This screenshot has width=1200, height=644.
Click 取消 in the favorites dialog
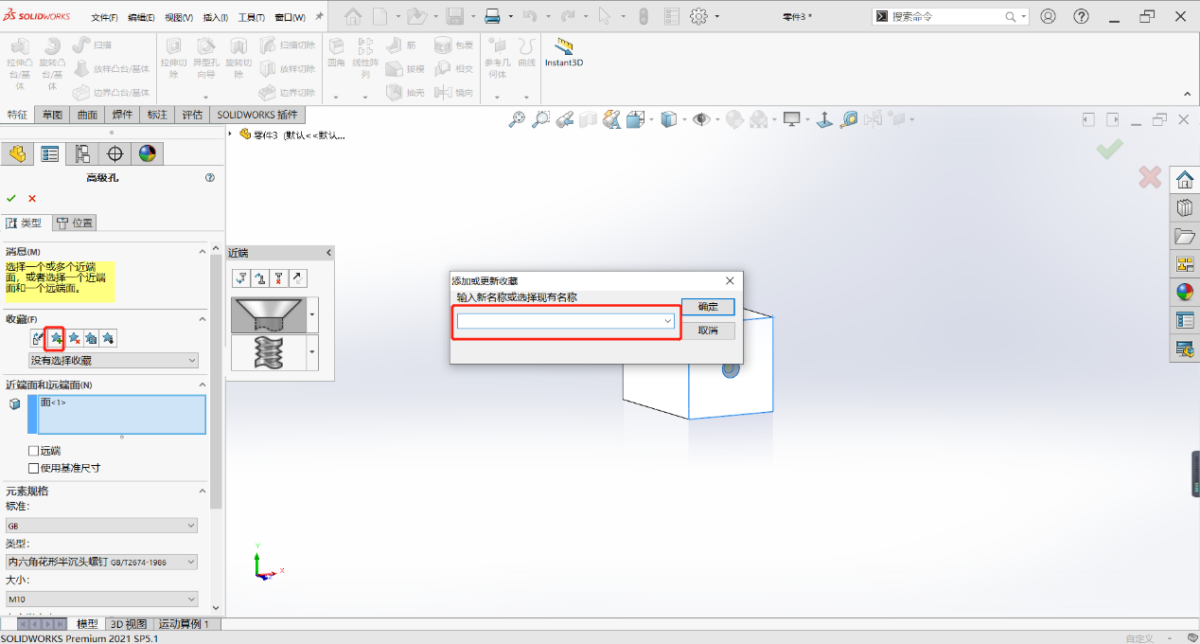click(x=708, y=330)
